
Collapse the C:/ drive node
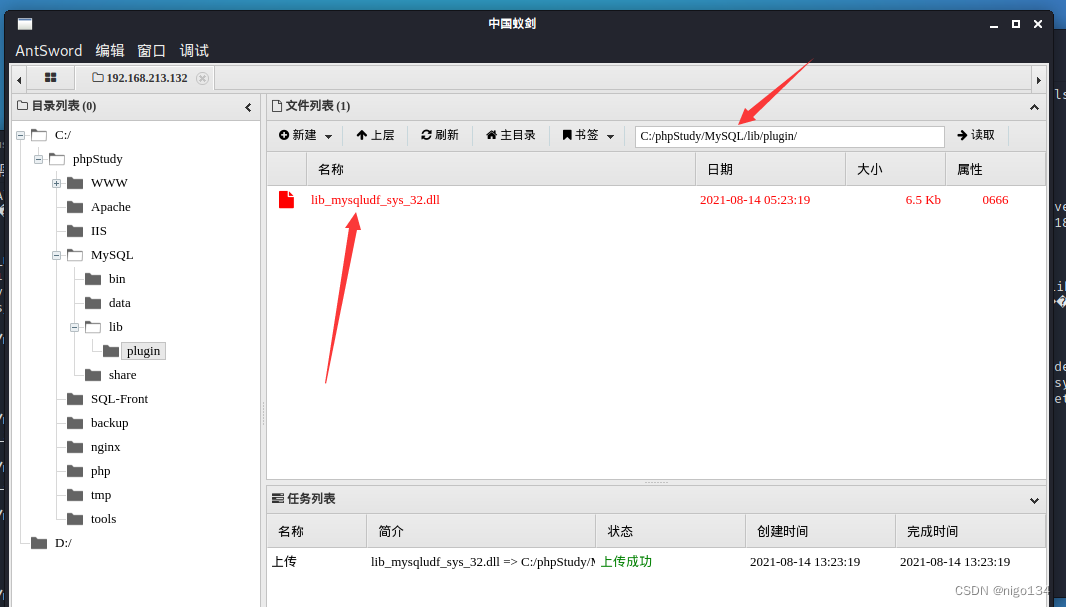(x=20, y=135)
